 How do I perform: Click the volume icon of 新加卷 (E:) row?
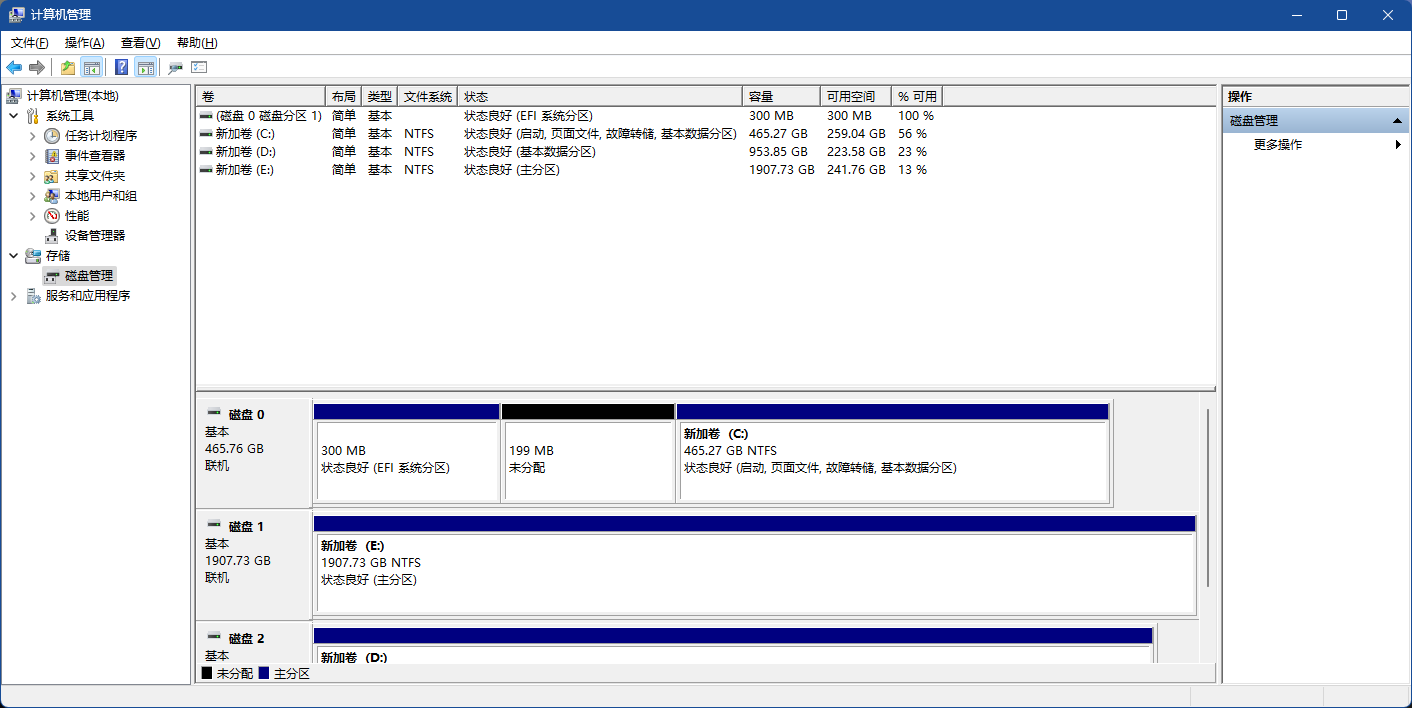point(206,170)
